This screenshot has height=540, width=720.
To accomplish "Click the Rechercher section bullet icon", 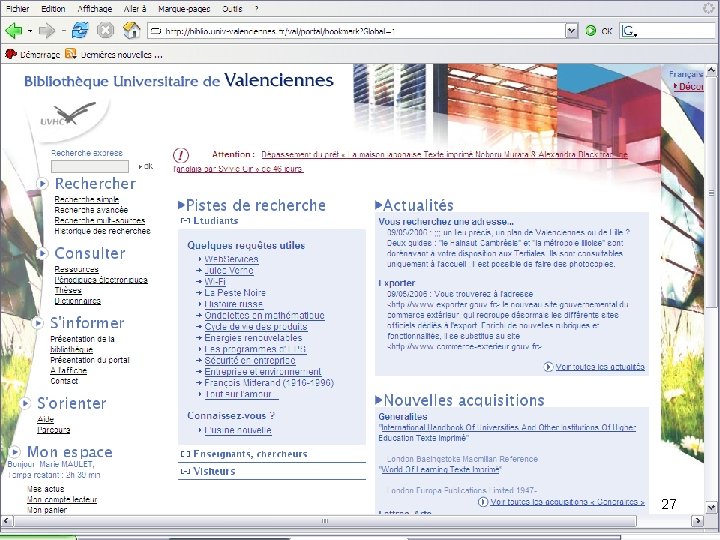I will point(42,184).
